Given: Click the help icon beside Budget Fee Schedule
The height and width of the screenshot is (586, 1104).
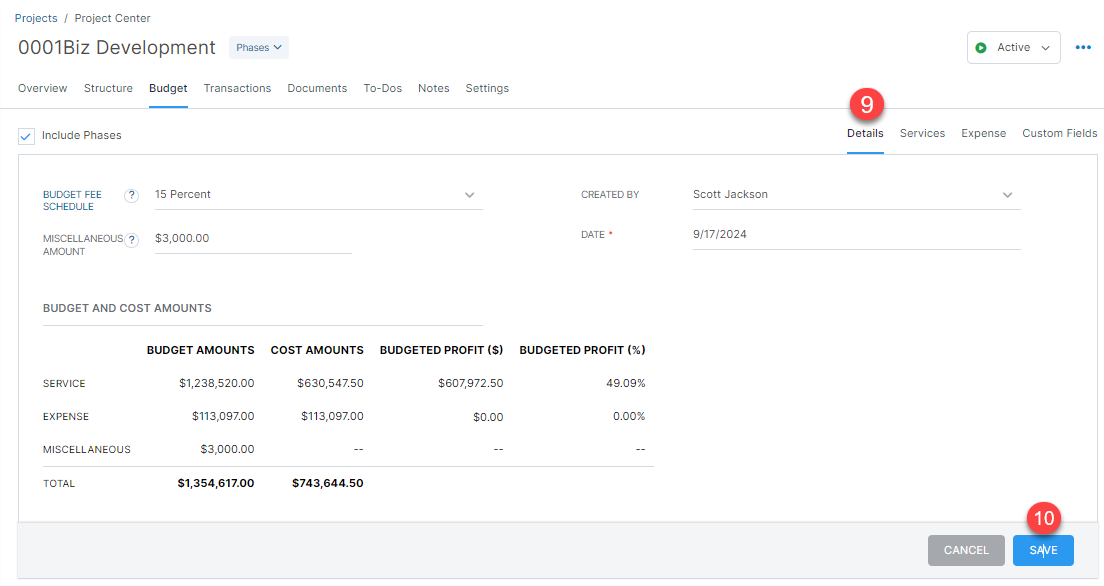Looking at the screenshot, I should (131, 196).
